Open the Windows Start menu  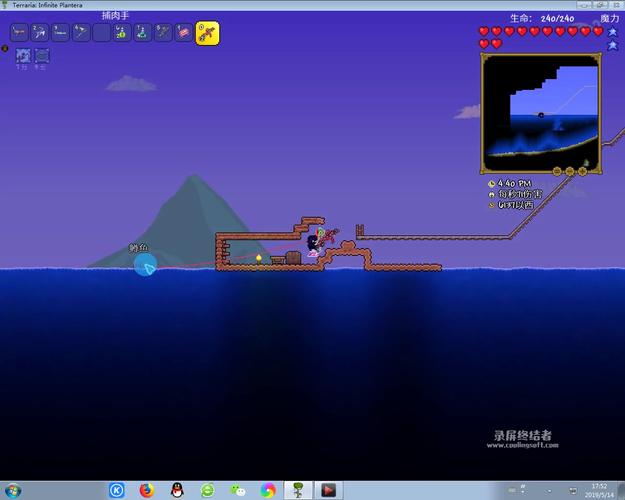tap(13, 490)
